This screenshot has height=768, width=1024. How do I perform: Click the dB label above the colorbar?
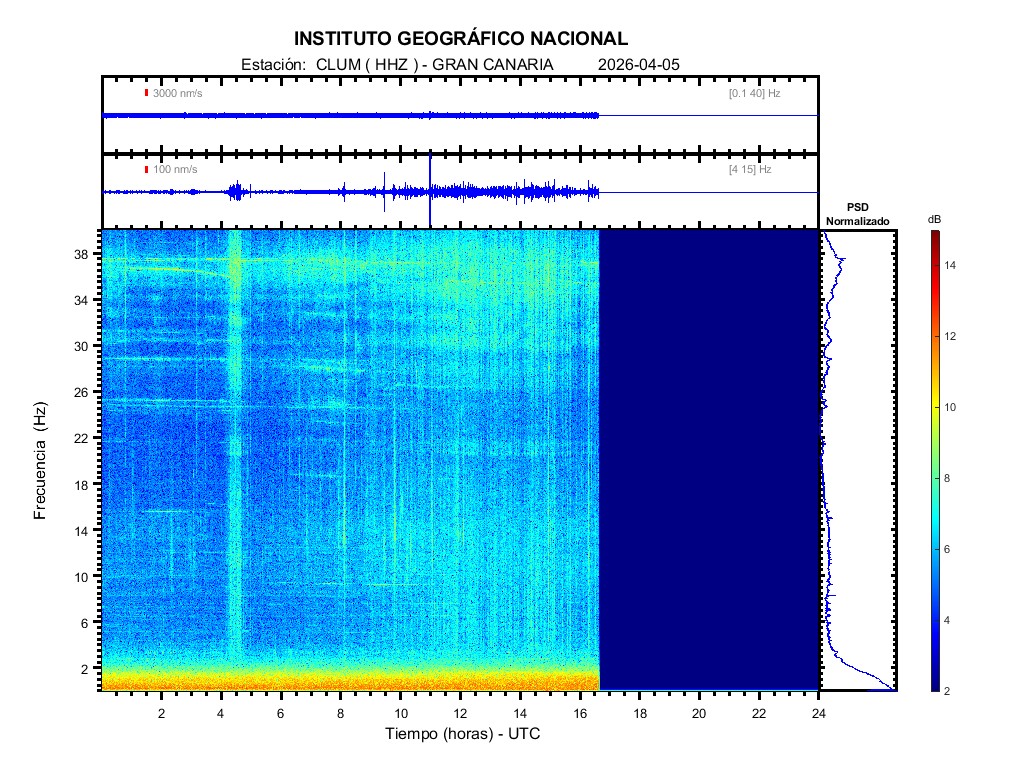[934, 218]
